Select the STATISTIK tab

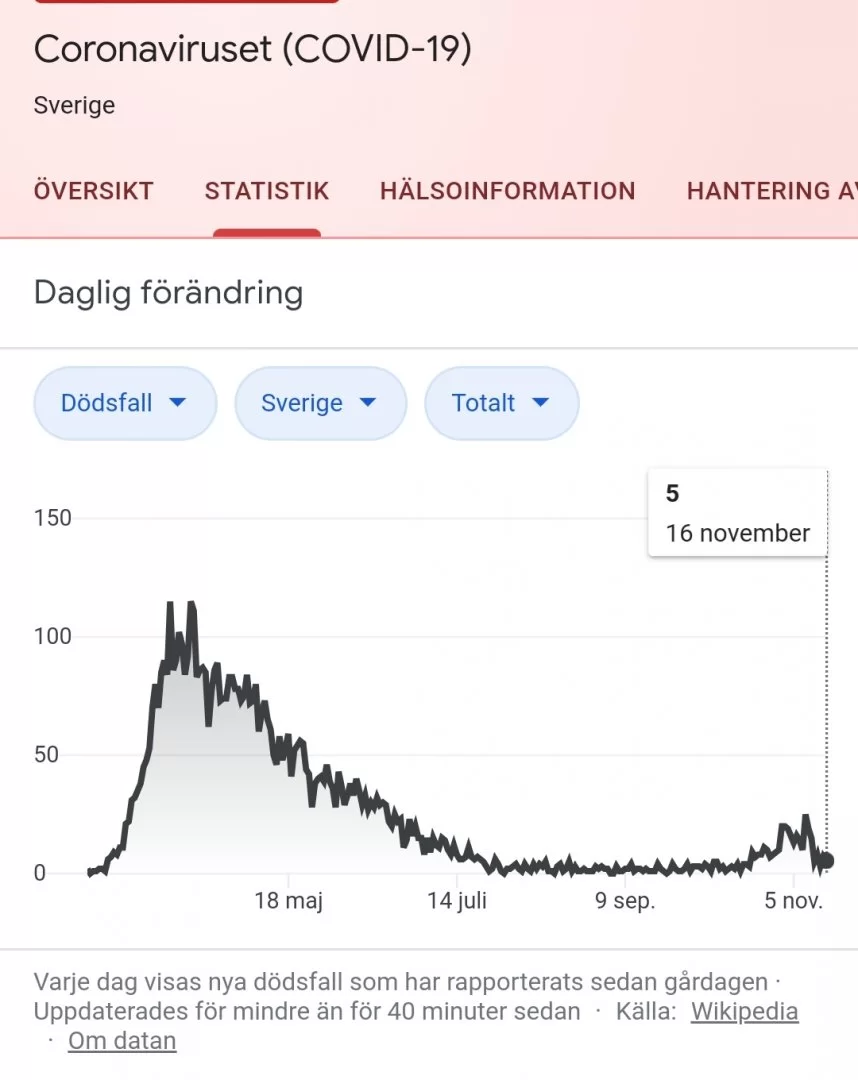coord(267,191)
